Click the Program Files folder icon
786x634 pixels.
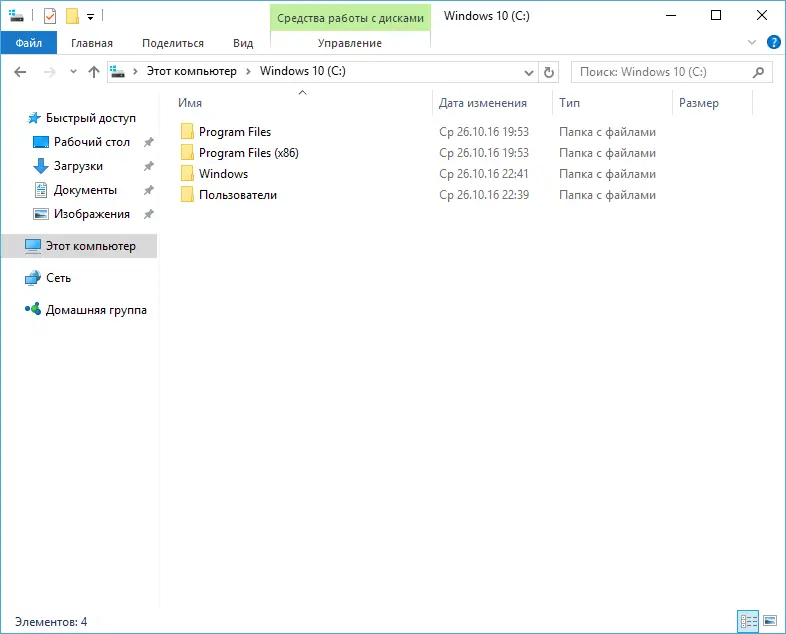click(x=187, y=131)
